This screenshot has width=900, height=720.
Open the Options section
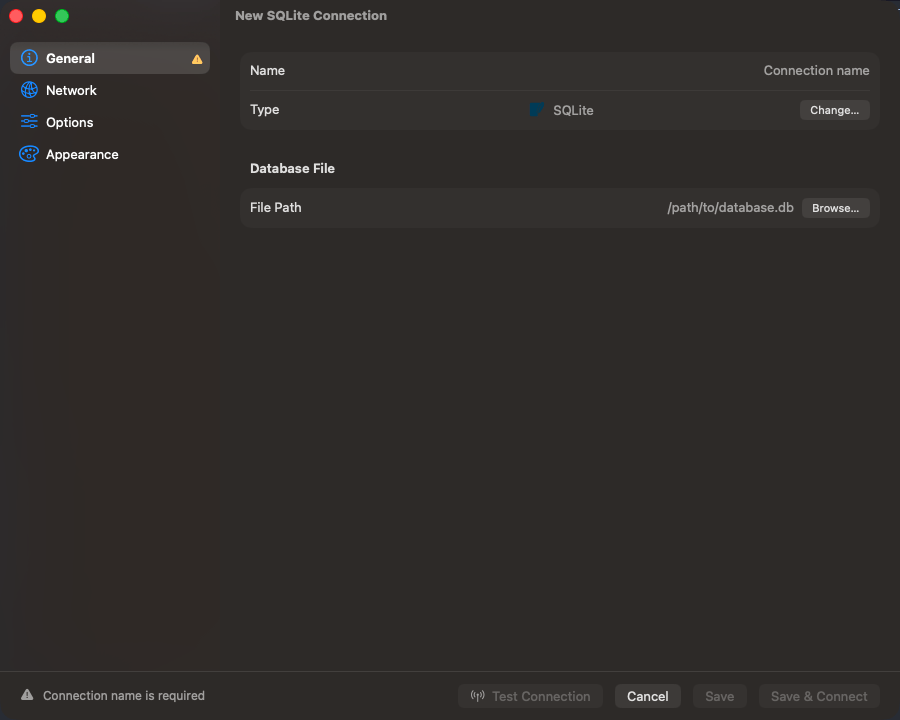[x=110, y=122]
